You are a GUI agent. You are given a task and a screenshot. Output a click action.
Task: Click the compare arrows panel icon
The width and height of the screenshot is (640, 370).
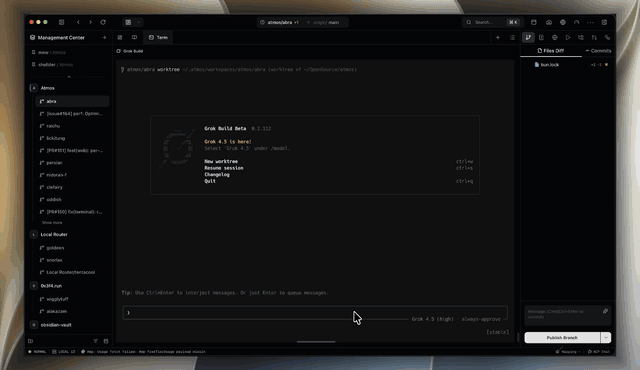coord(594,38)
